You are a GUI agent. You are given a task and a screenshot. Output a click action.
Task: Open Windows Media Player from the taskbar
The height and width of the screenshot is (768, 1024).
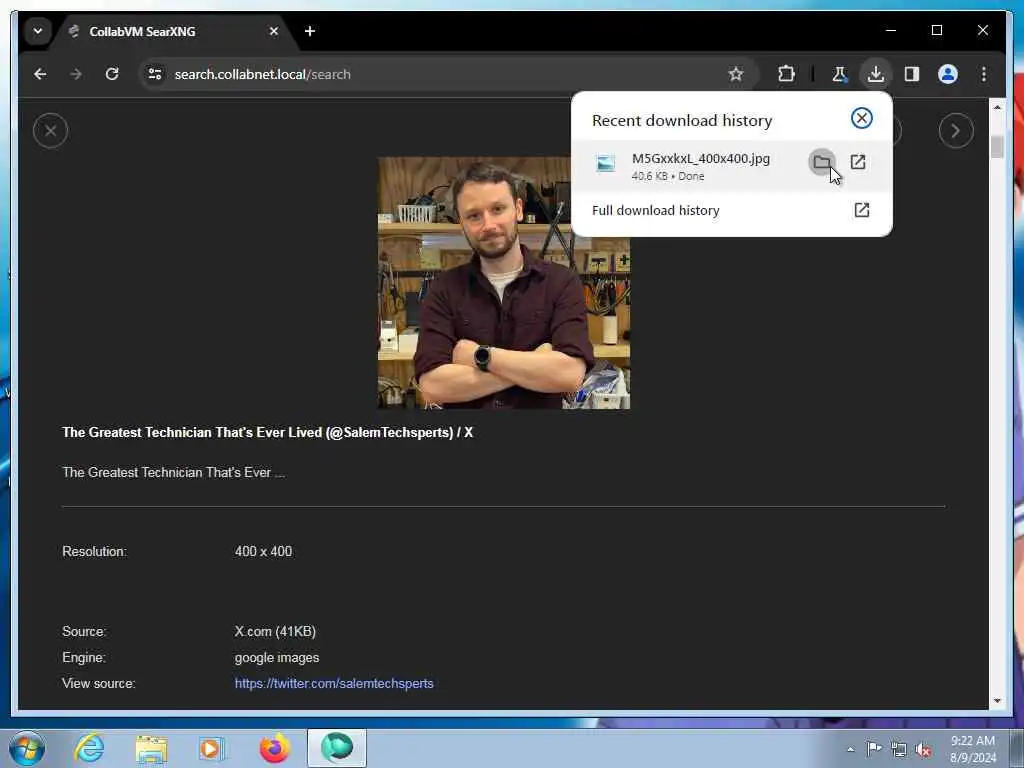click(212, 748)
